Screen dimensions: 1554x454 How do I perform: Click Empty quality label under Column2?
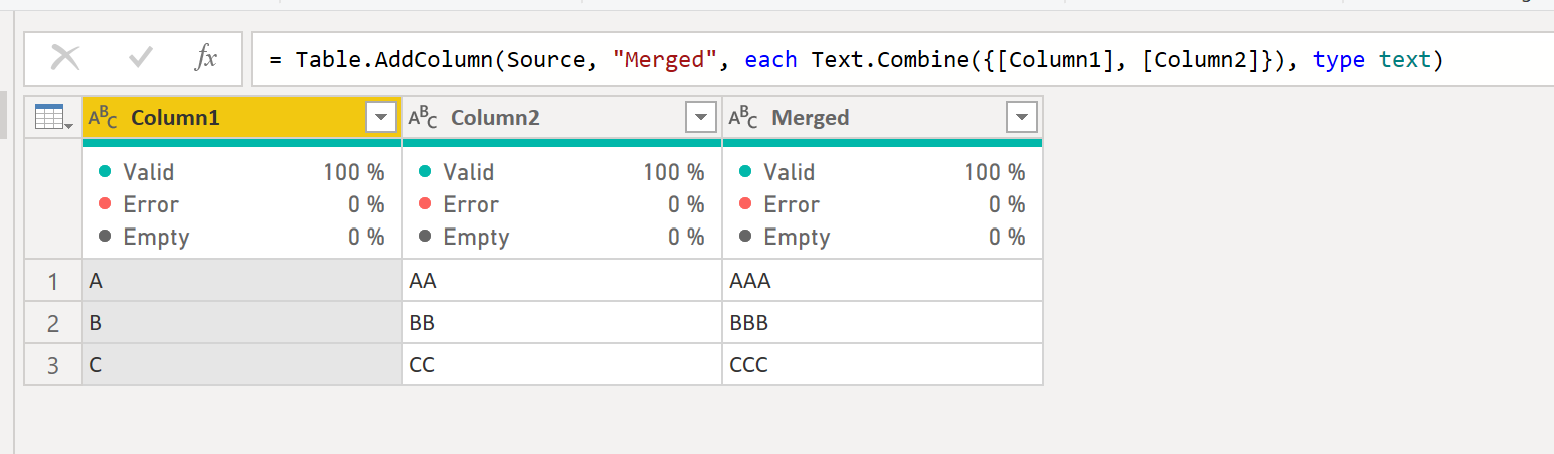click(476, 237)
